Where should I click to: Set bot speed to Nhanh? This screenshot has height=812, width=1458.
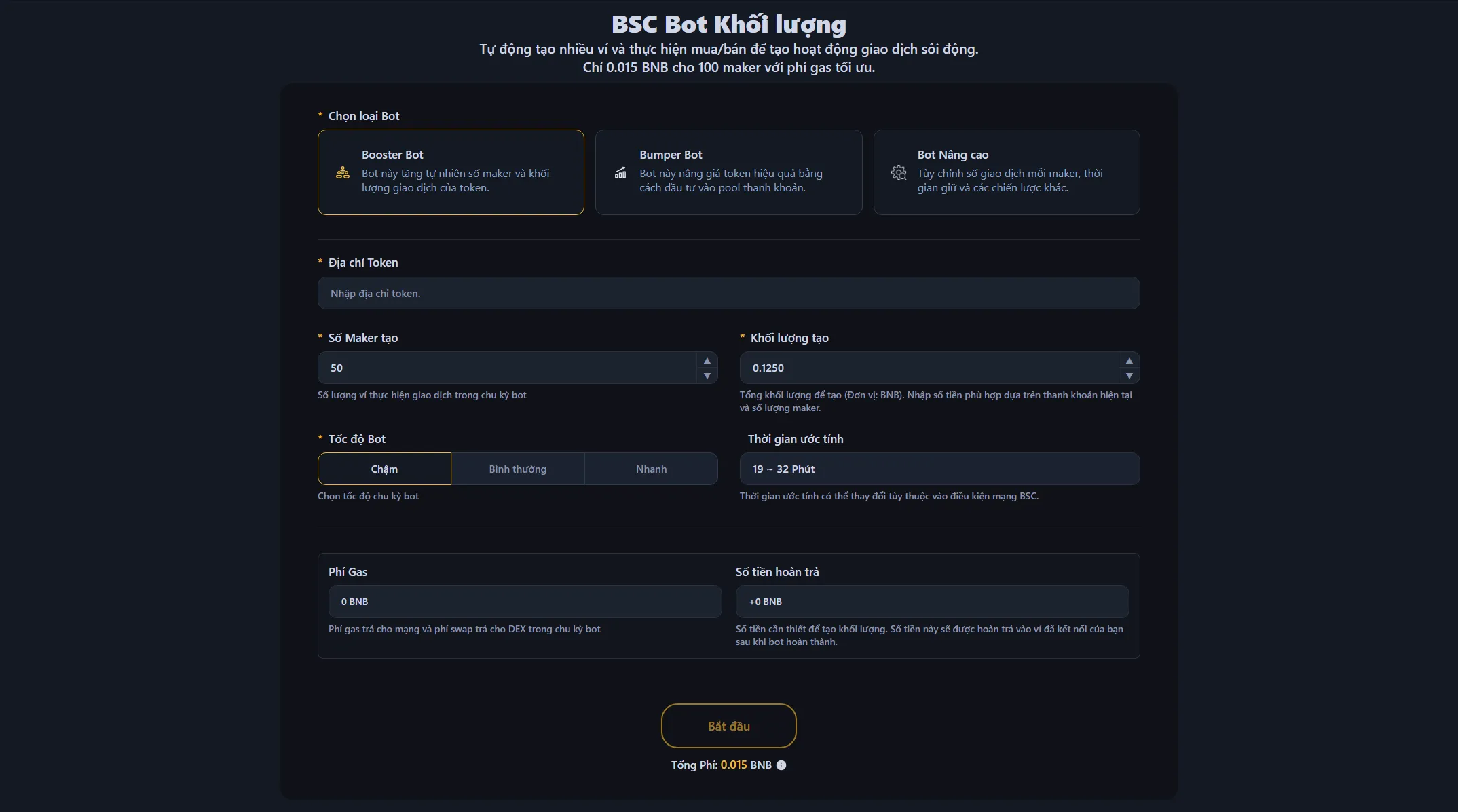651,469
